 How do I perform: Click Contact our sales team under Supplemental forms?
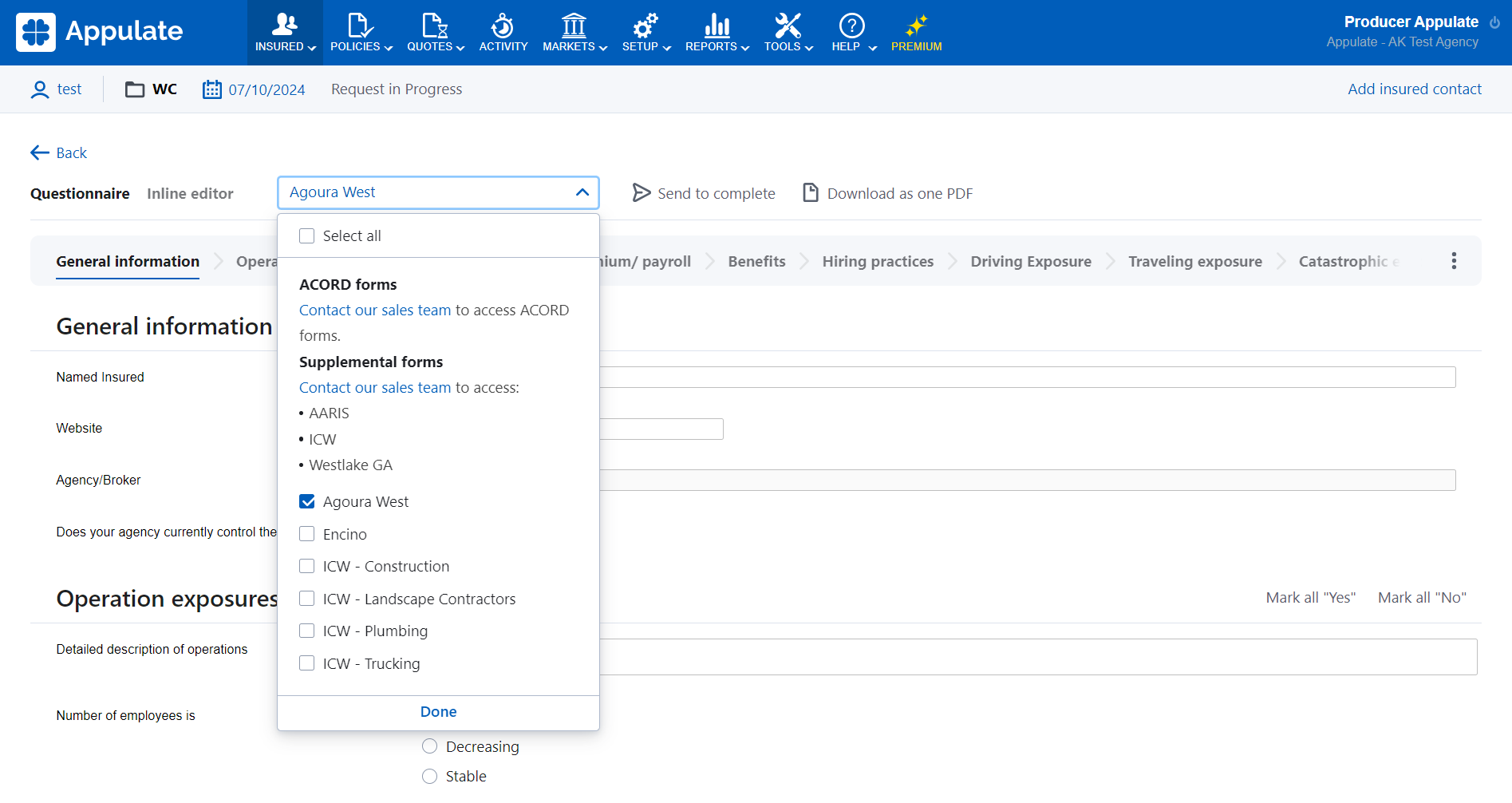[x=375, y=387]
